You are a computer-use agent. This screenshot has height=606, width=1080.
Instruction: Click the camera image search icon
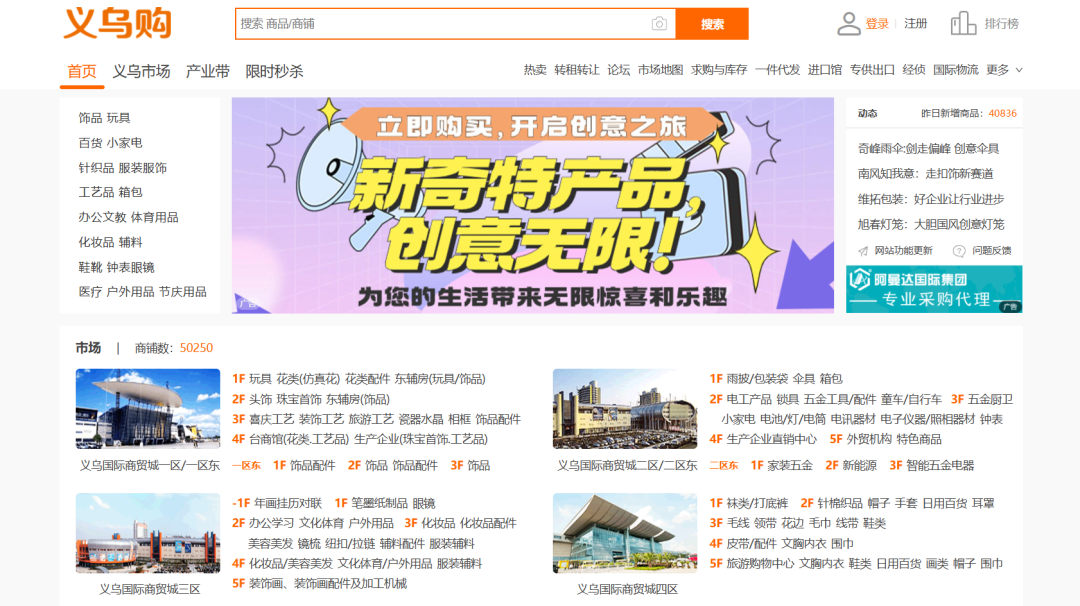pyautogui.click(x=659, y=24)
